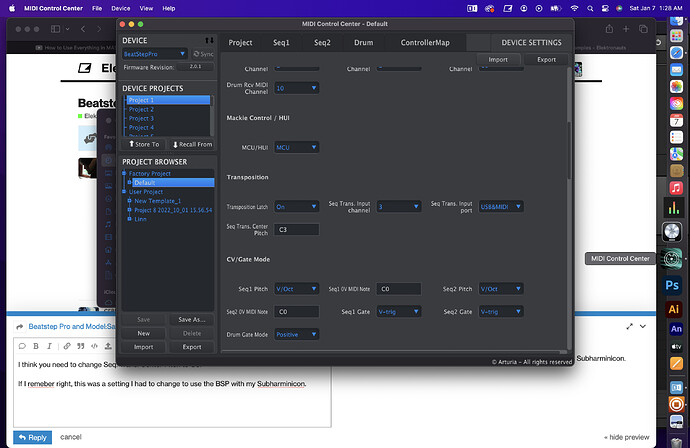Open Seq Trans. Input channel dropdown

398,207
